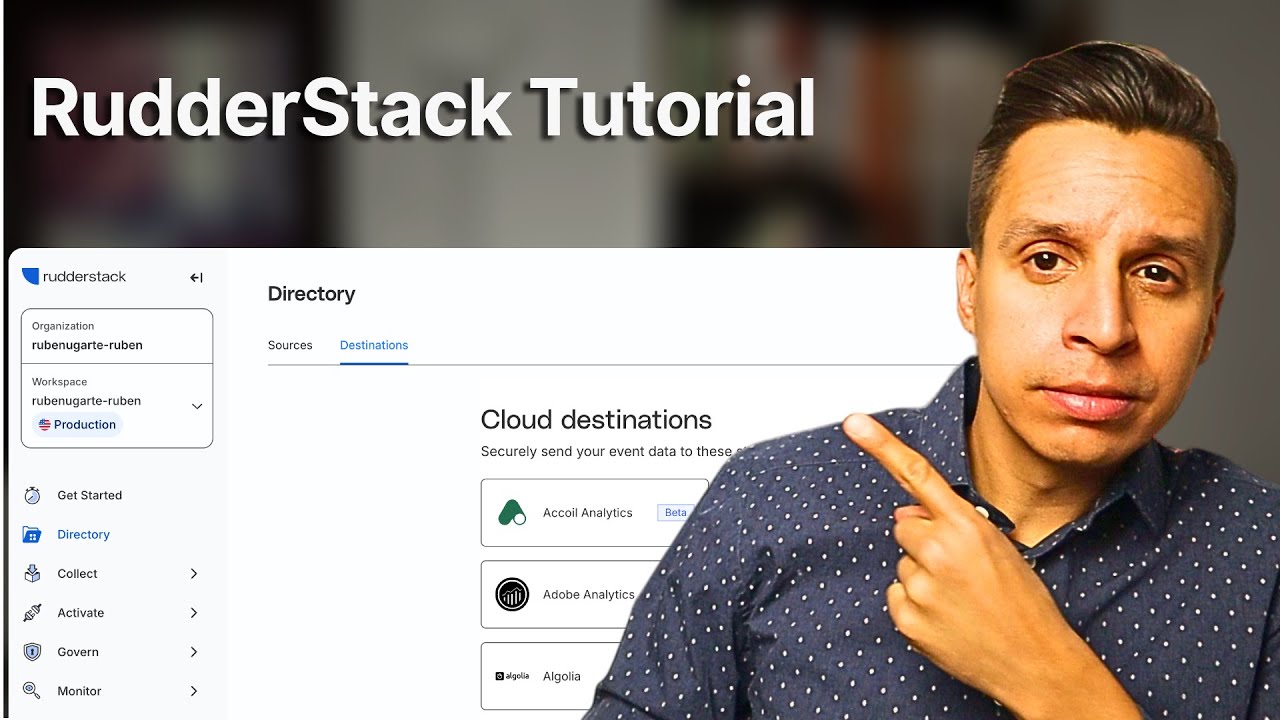
Task: Click organization name rubenugarte-ruben
Action: 87,345
